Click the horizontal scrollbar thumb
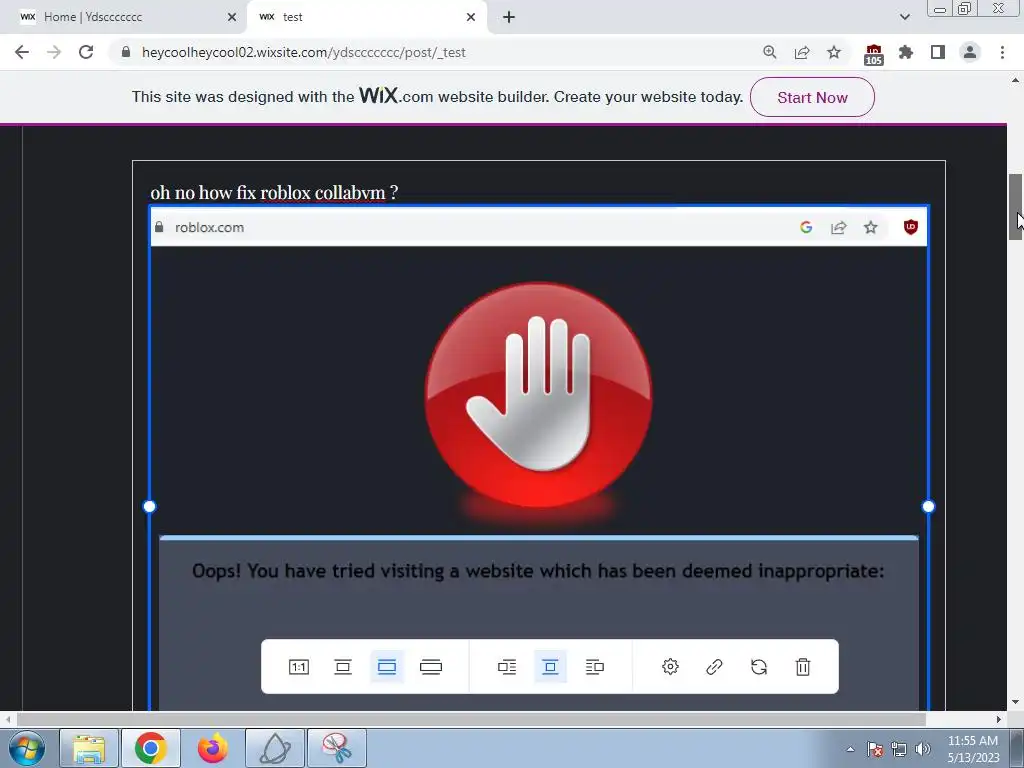The image size is (1024, 768). [x=471, y=719]
